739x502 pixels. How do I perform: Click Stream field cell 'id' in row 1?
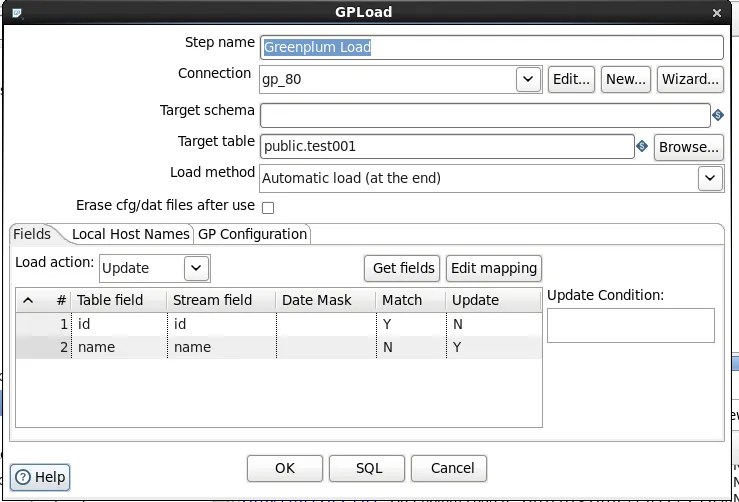coord(222,324)
